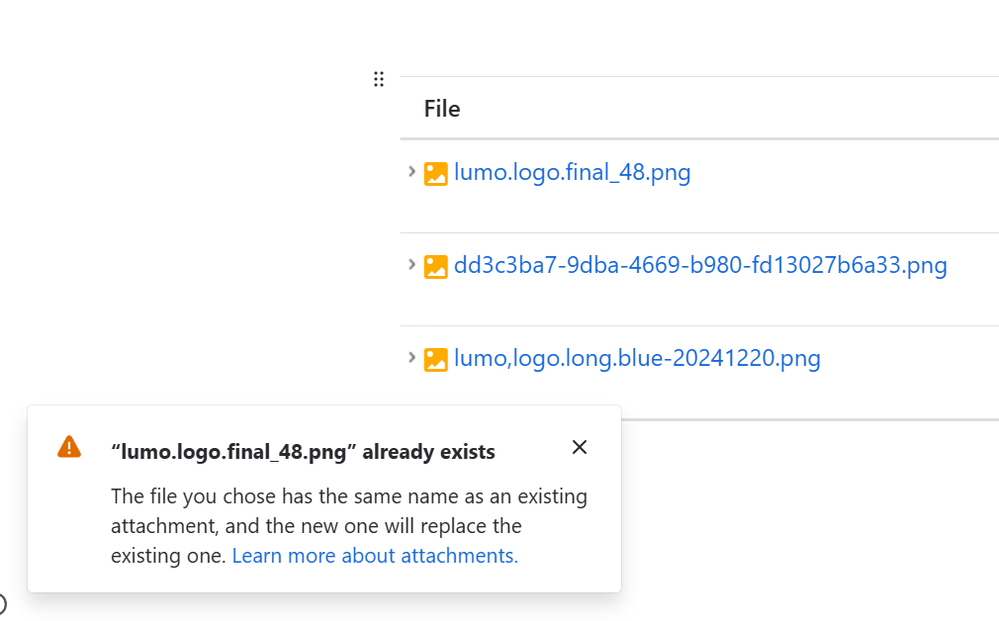Dismiss the 'already exists' notification with X
Image resolution: width=999 pixels, height=621 pixels.
pos(579,447)
